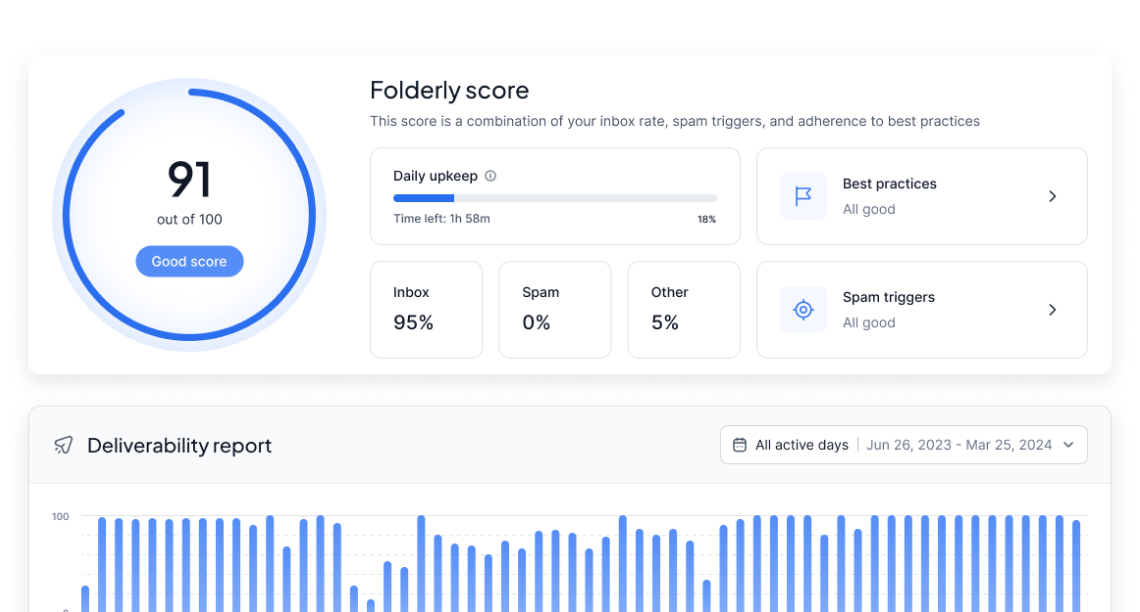The image size is (1140, 612).
Task: Open the Inbox 95% stat card
Action: pos(426,309)
